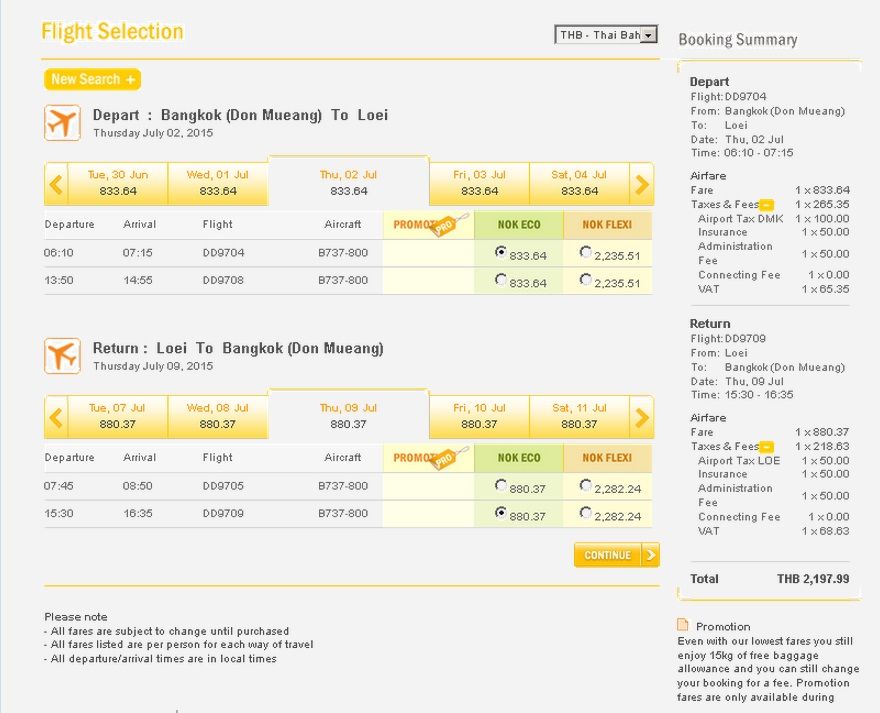This screenshot has height=713, width=880.
Task: Click the 13:50 departure time
Action: [58, 280]
